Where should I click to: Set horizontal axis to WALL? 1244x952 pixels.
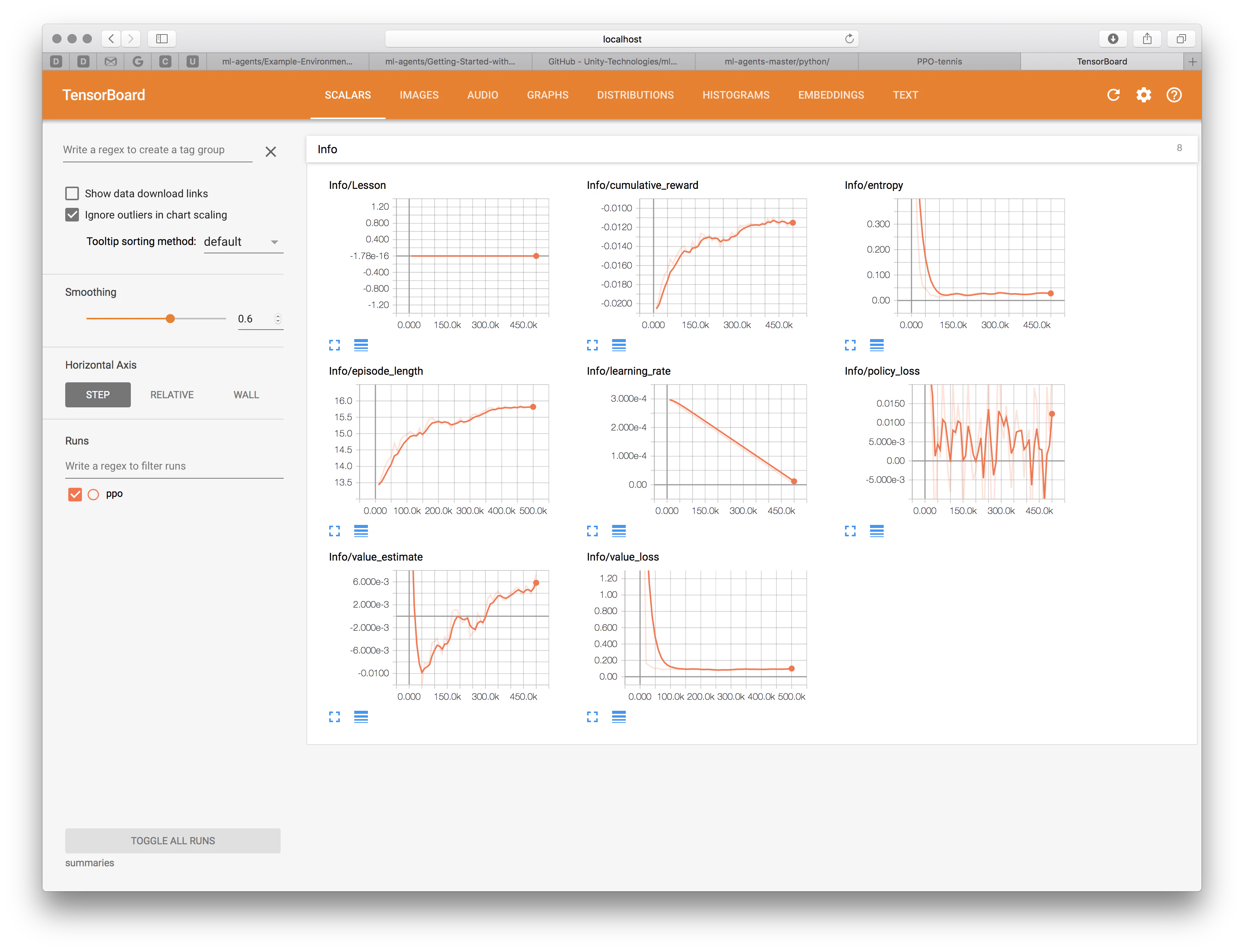coord(246,394)
